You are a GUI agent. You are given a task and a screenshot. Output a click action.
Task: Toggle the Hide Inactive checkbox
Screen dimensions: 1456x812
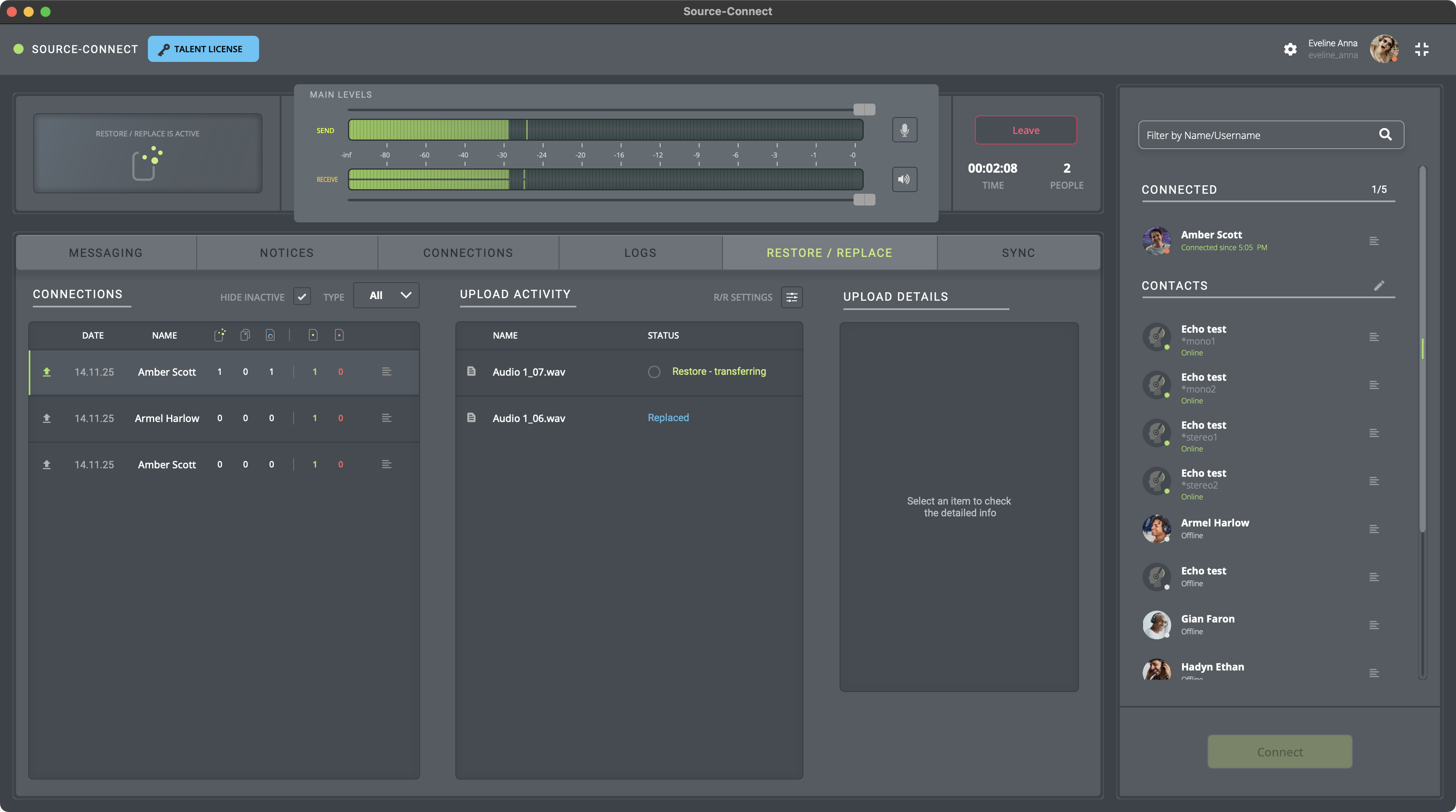coord(302,296)
